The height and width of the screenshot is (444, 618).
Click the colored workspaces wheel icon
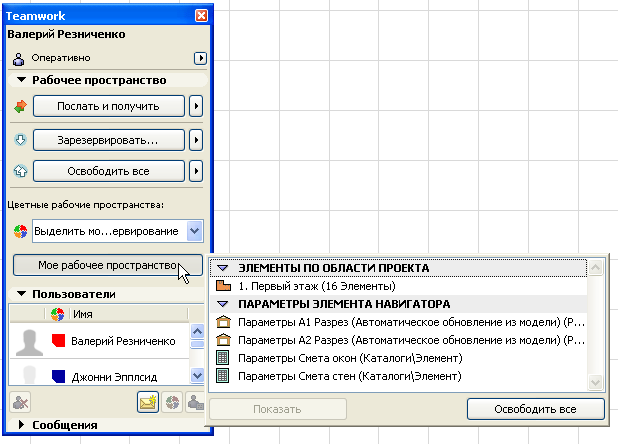click(20, 231)
